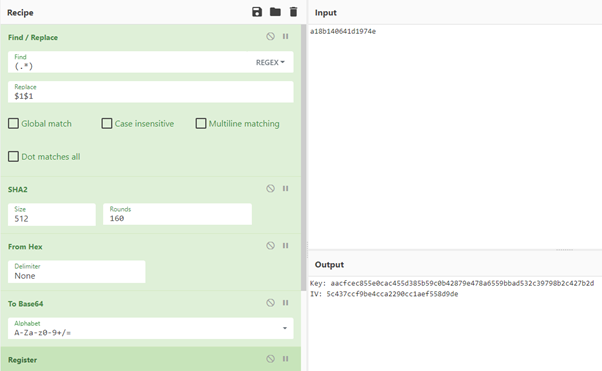Click the SHA2 Rounds field
This screenshot has width=602, height=371.
click(x=177, y=214)
